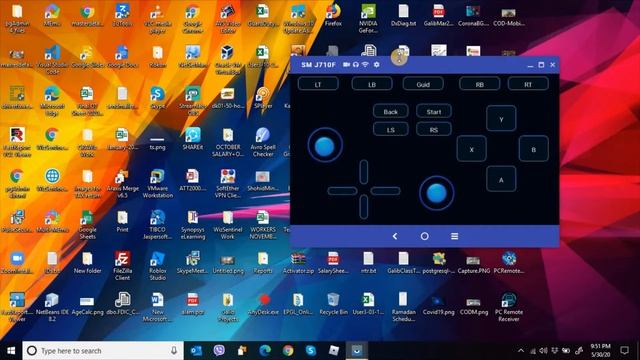Open Outlook from the taskbar
This screenshot has width=640, height=360.
(196, 351)
